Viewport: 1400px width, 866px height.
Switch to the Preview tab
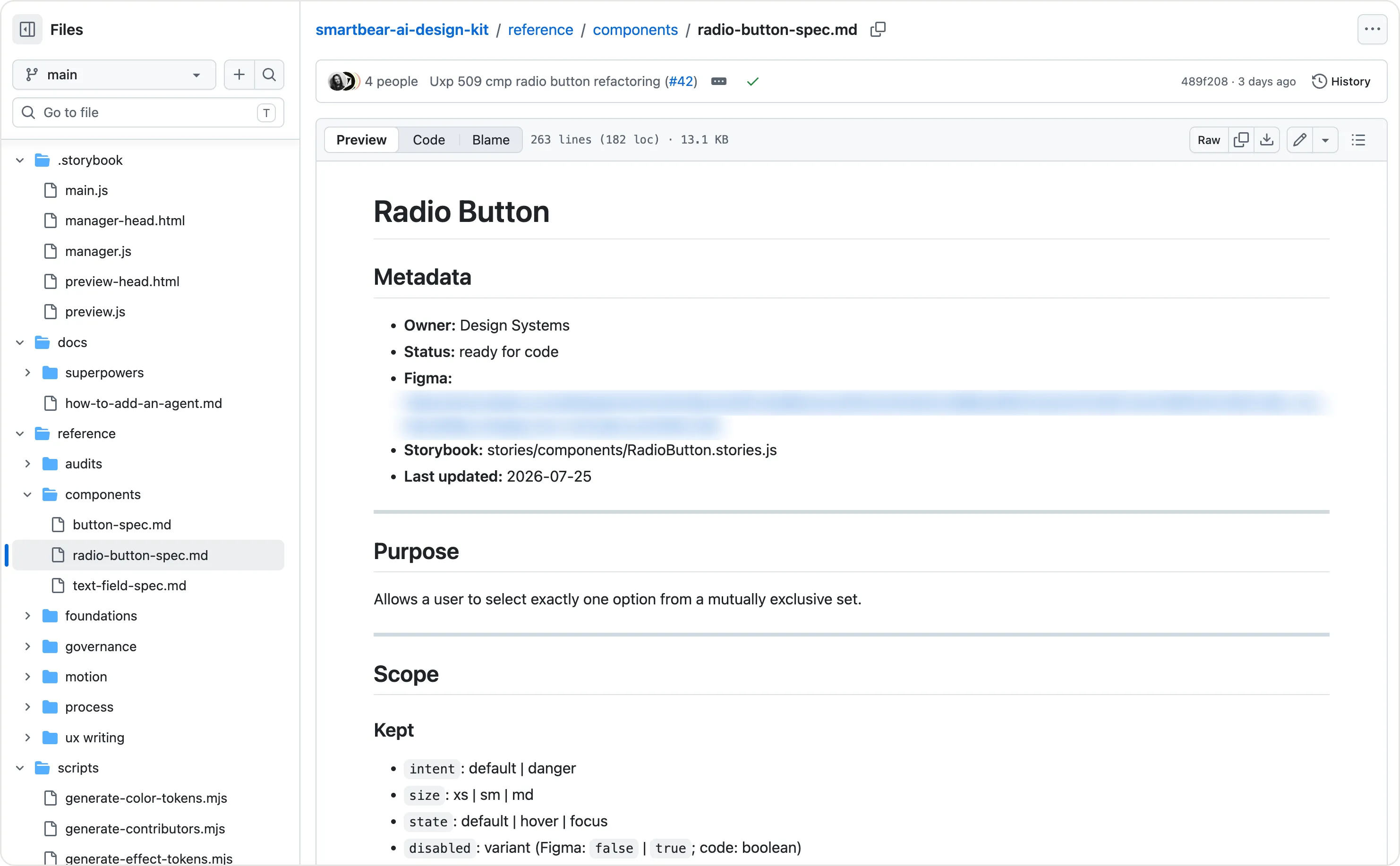click(361, 140)
